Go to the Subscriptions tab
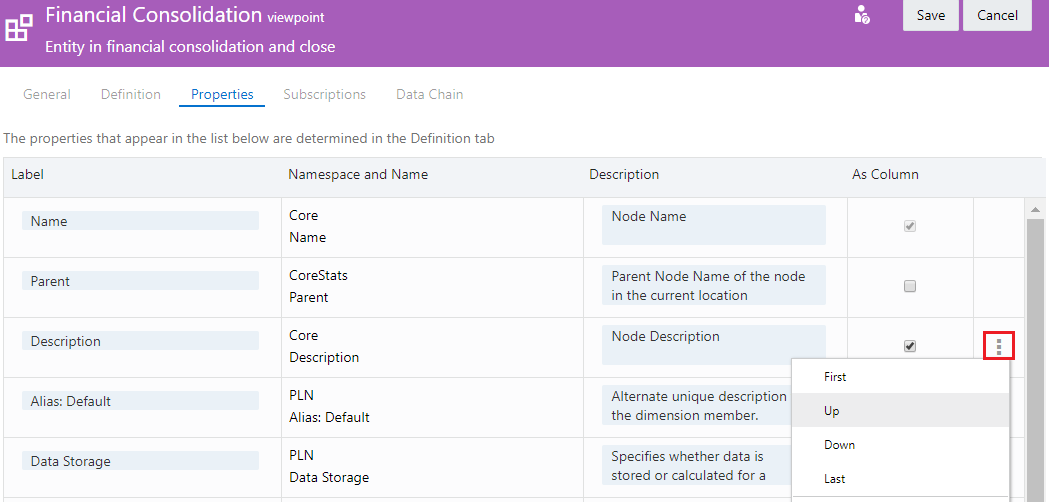The width and height of the screenshot is (1049, 502). point(324,94)
